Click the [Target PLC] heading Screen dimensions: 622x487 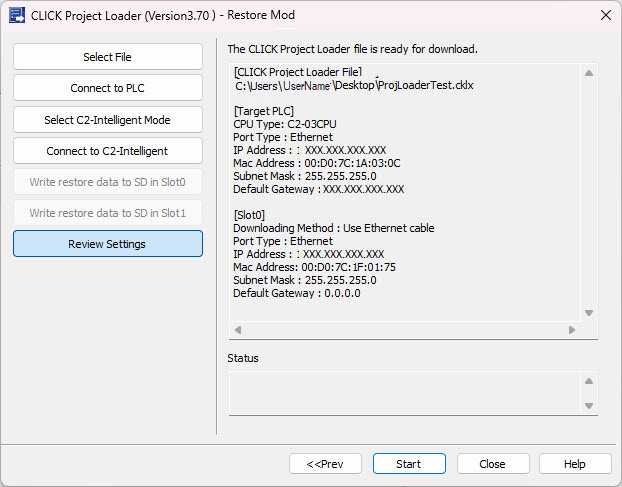coord(263,111)
